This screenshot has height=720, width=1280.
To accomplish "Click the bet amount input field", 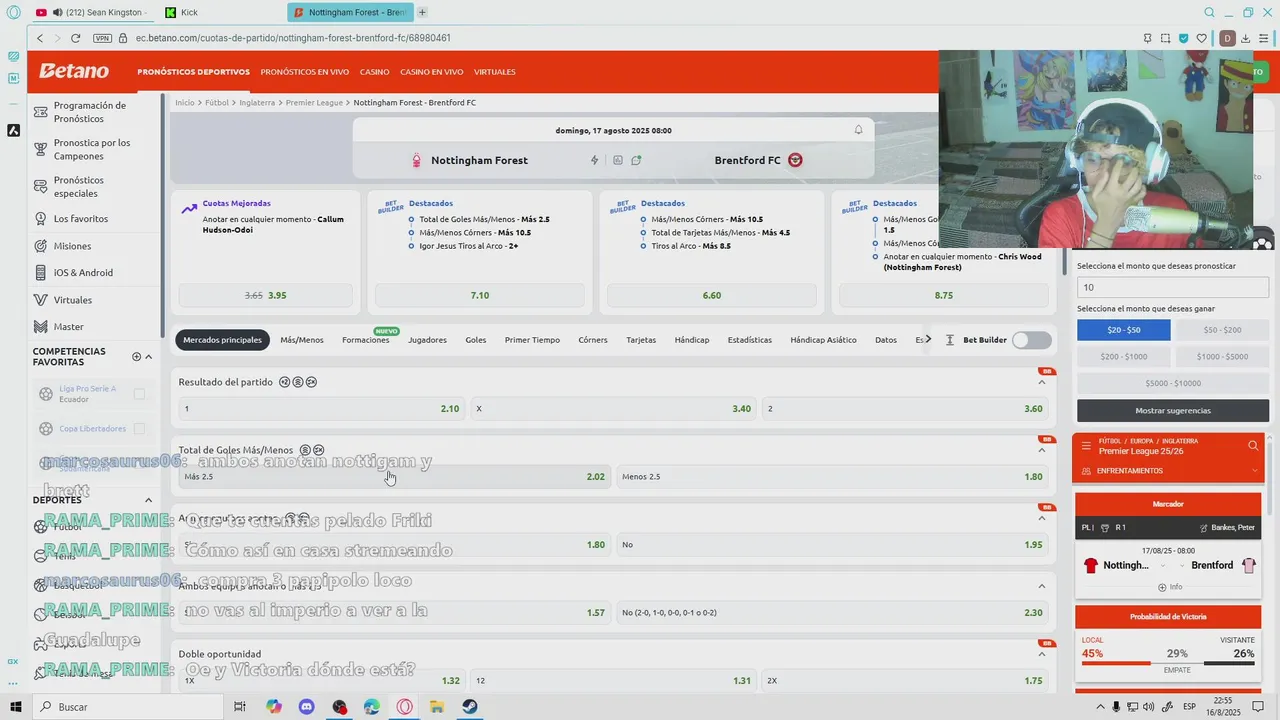I will tap(1173, 287).
